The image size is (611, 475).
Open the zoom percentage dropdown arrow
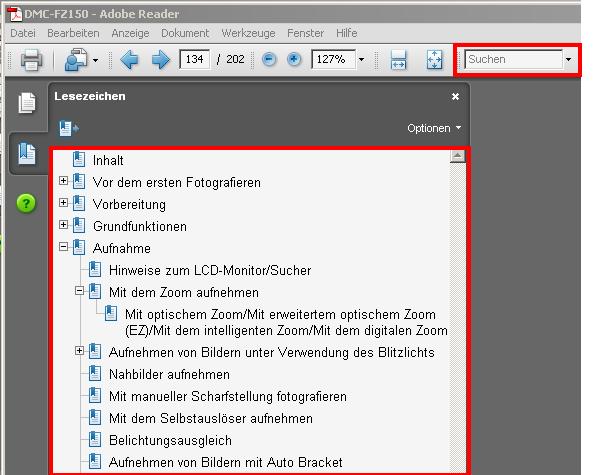tap(362, 60)
